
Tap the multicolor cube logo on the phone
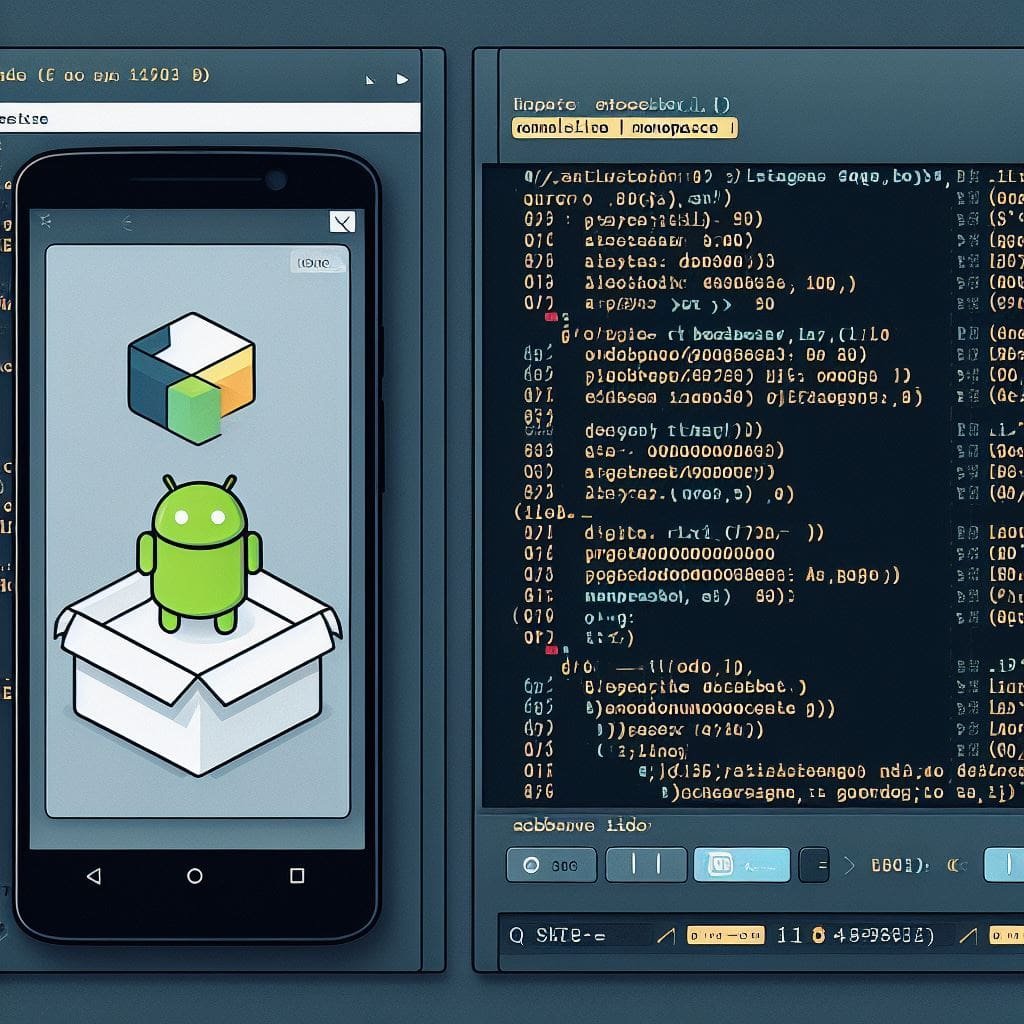pos(191,378)
